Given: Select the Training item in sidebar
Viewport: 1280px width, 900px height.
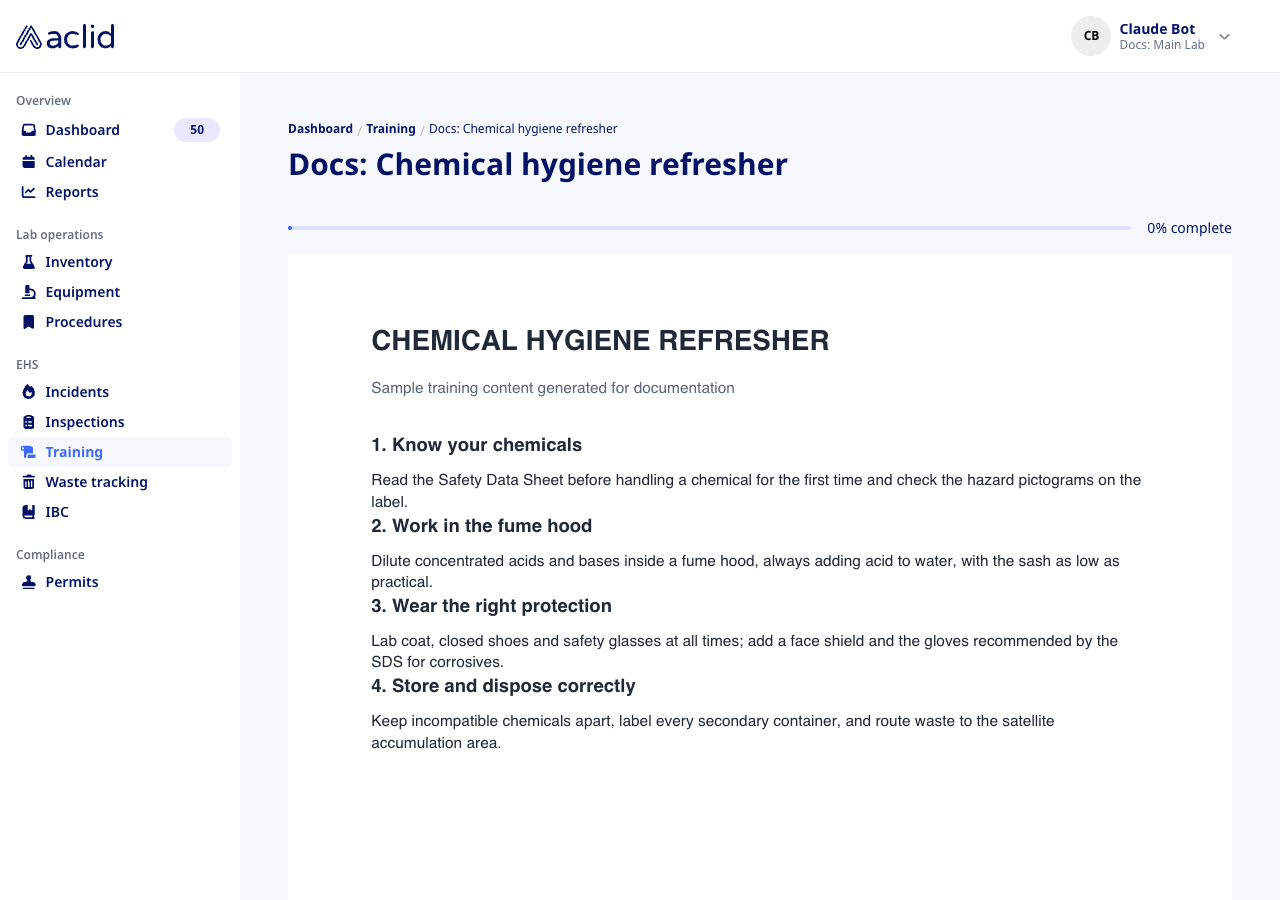Looking at the screenshot, I should tap(120, 452).
